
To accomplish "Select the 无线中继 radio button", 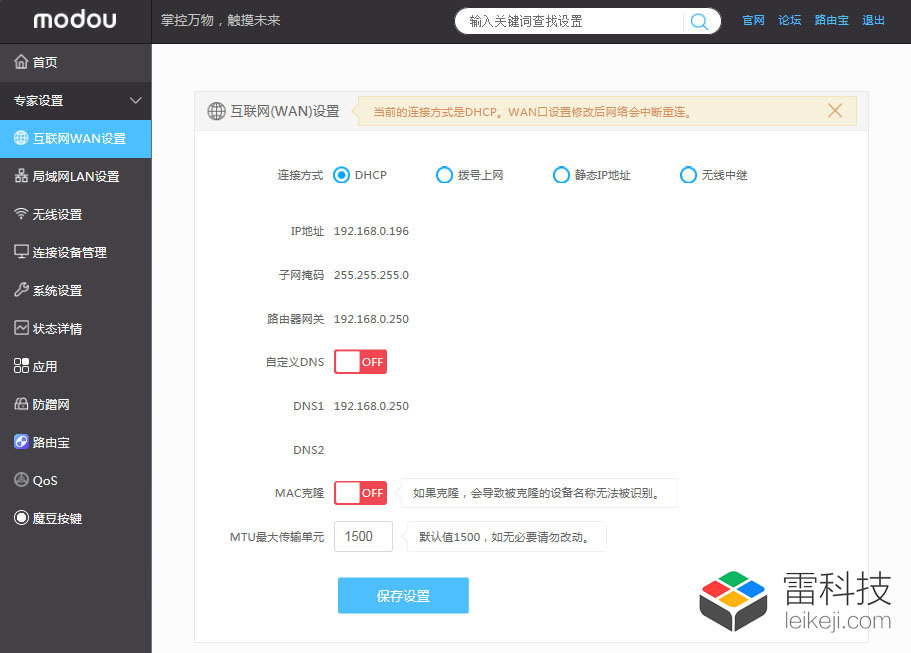I will tap(688, 175).
